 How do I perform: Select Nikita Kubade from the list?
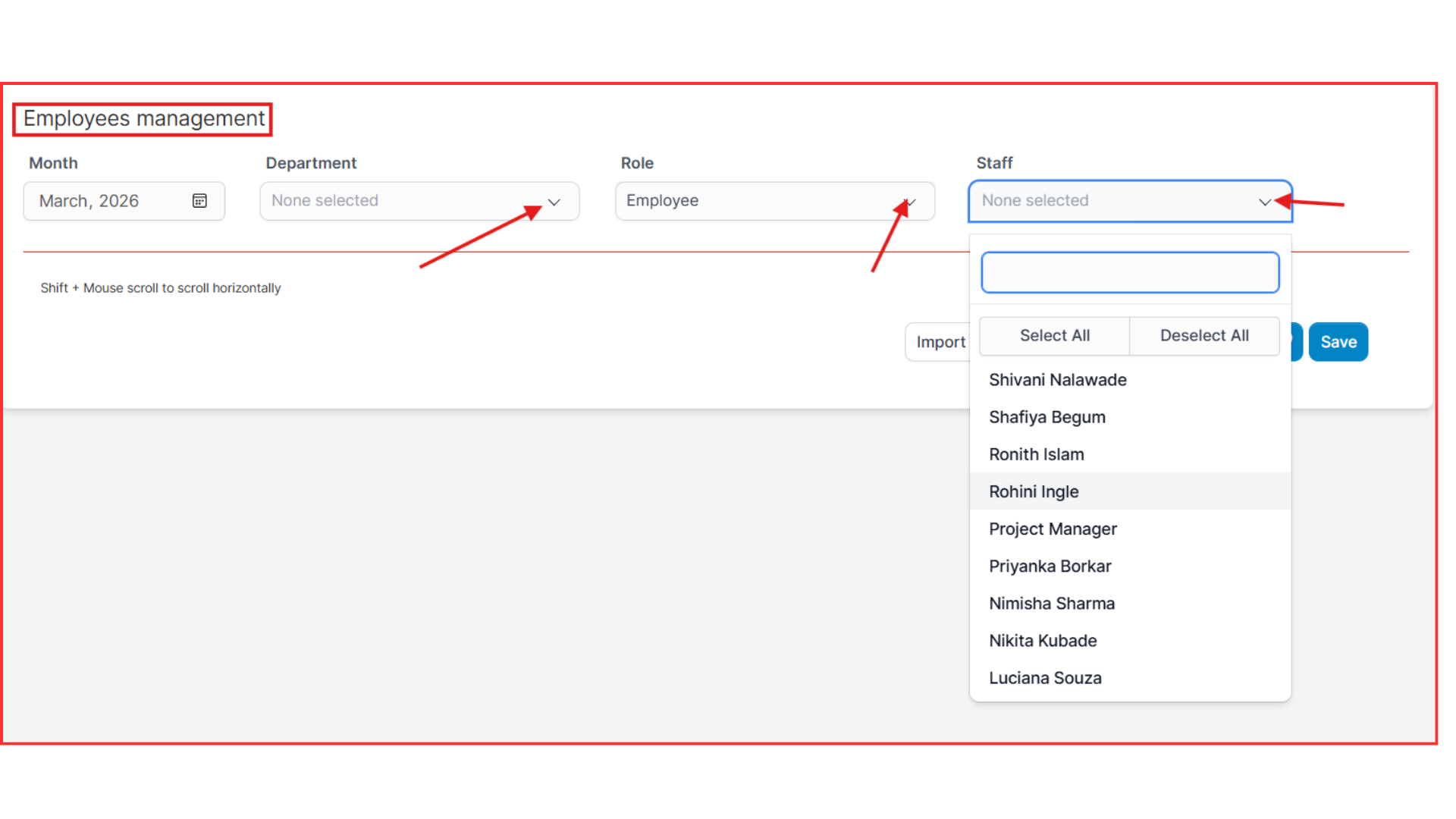point(1043,641)
